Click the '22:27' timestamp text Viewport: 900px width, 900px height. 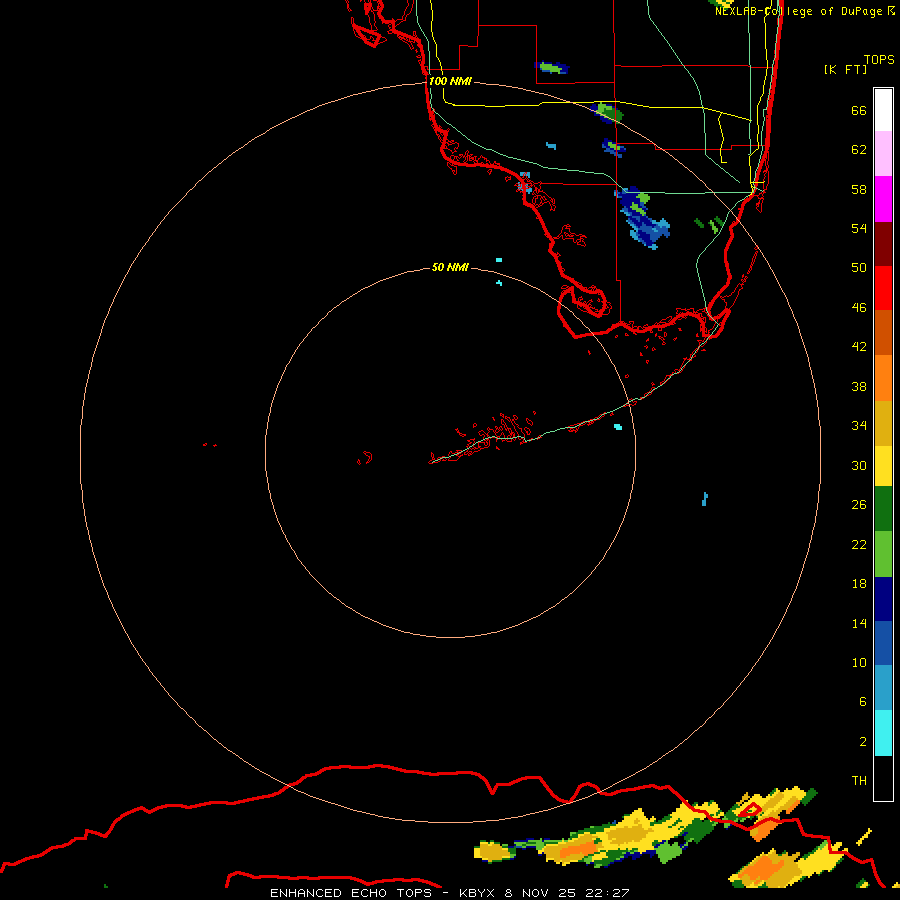(x=607, y=893)
